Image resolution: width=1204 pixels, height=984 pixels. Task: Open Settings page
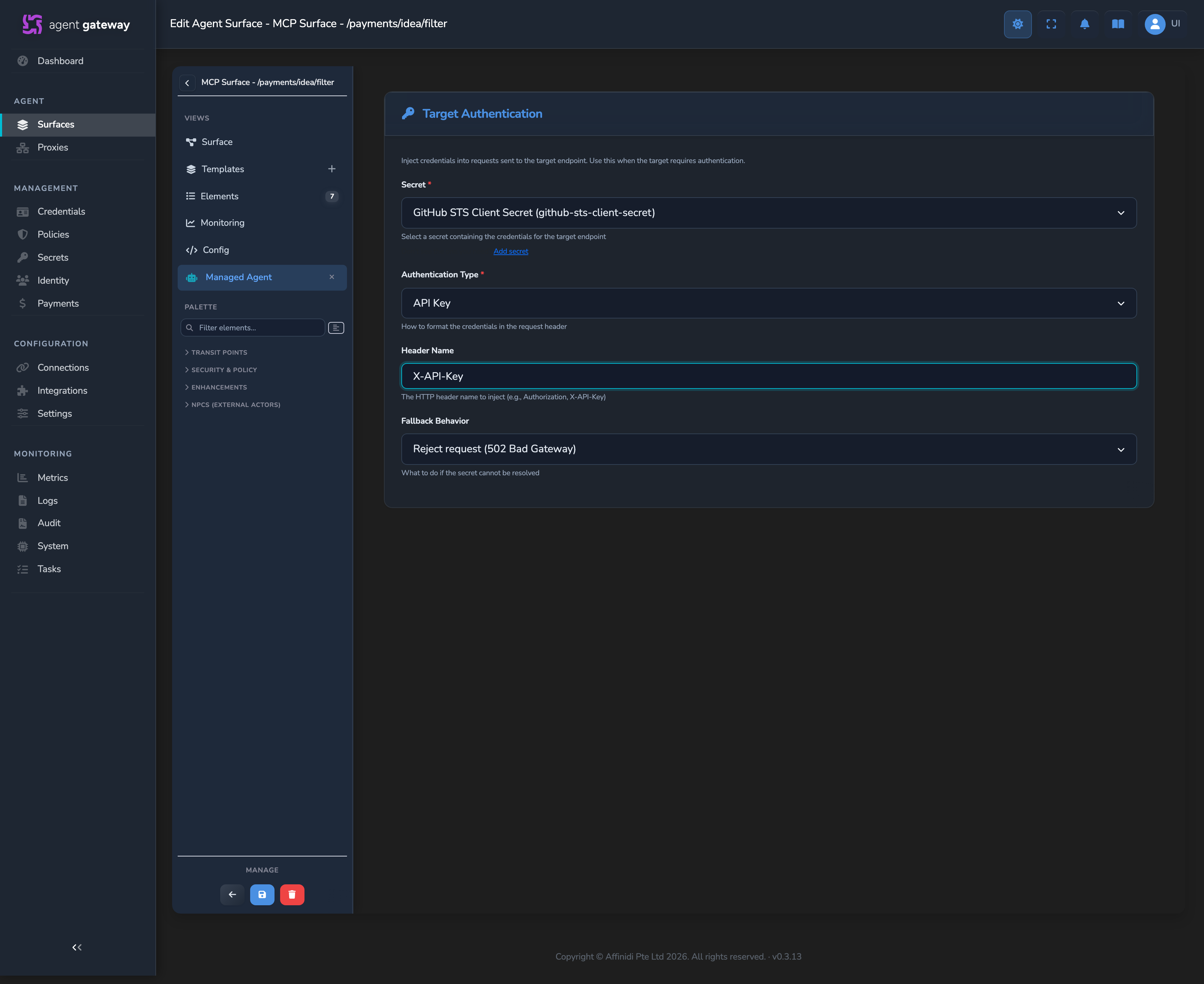click(78, 414)
